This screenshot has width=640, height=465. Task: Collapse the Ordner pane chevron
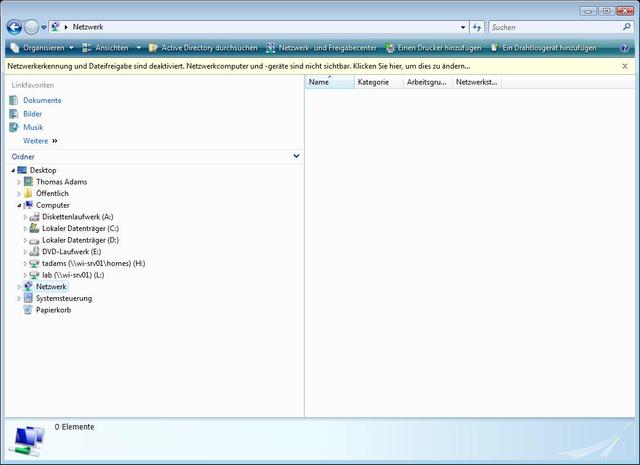pos(296,156)
